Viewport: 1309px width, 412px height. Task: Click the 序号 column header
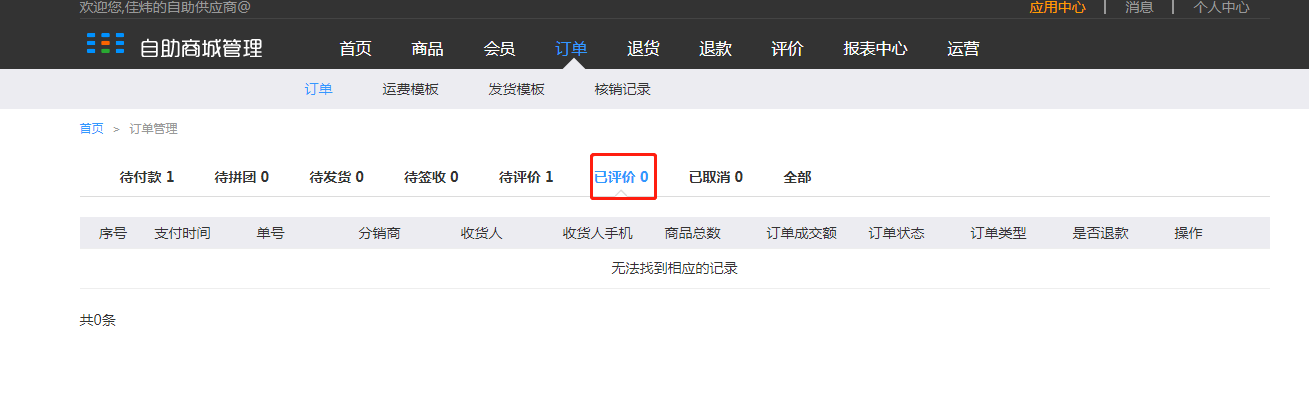tap(113, 233)
